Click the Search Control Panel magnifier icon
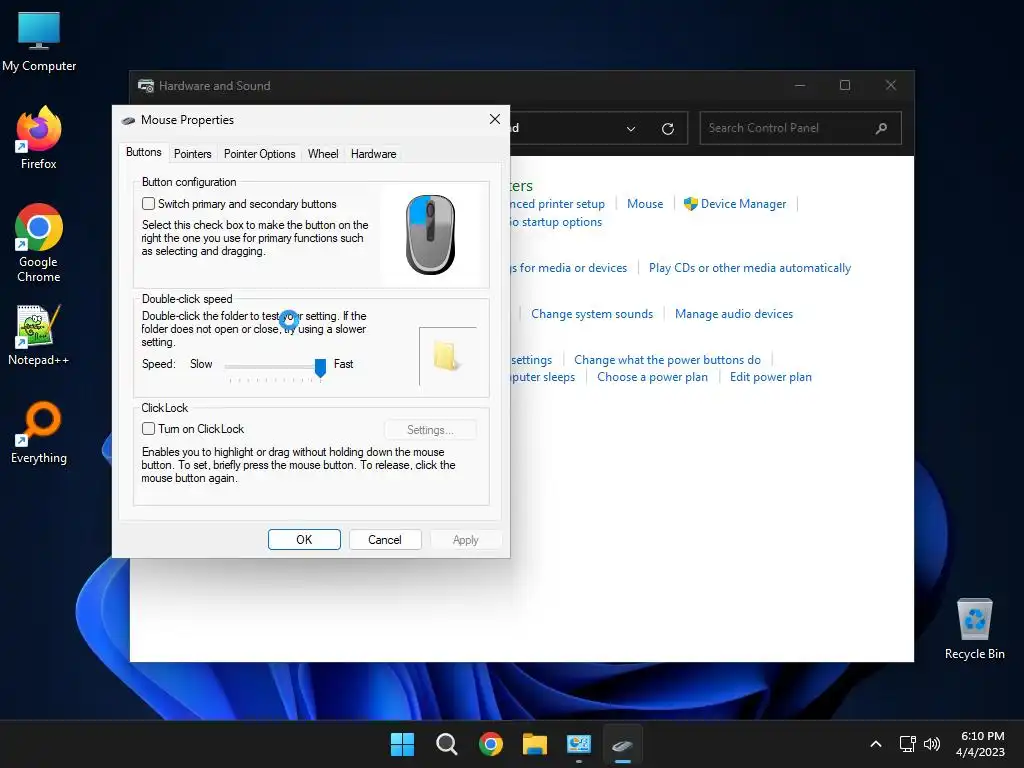The image size is (1024, 768). click(x=881, y=128)
